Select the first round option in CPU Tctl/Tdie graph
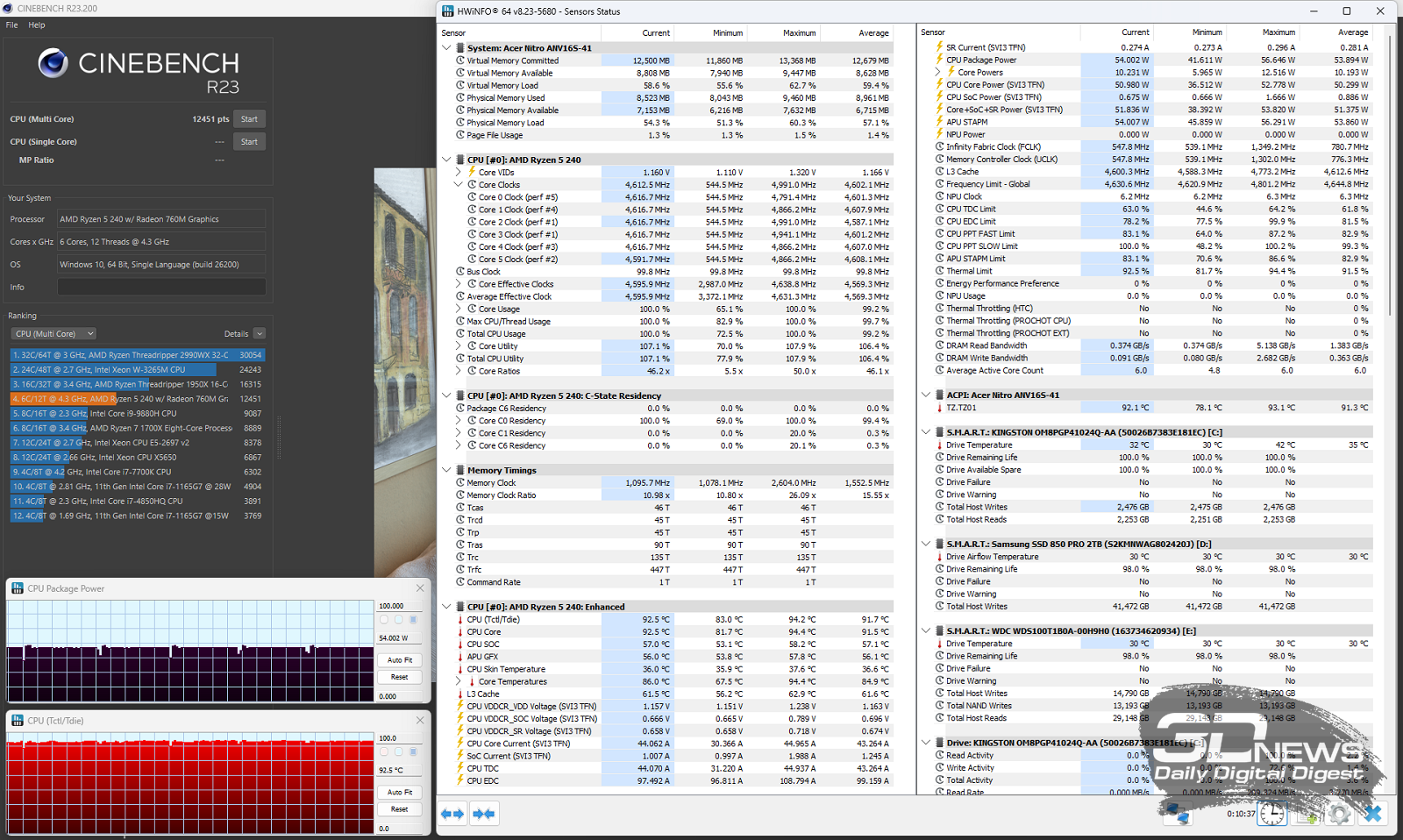The height and width of the screenshot is (840, 1403). (384, 752)
